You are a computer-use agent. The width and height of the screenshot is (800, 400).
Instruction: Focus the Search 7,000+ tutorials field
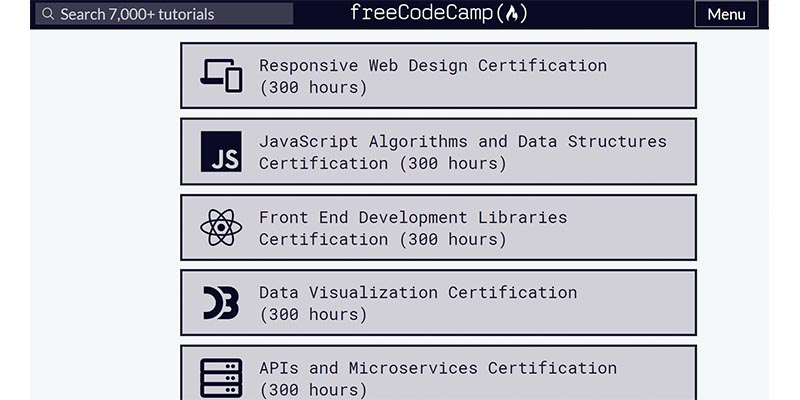[164, 14]
